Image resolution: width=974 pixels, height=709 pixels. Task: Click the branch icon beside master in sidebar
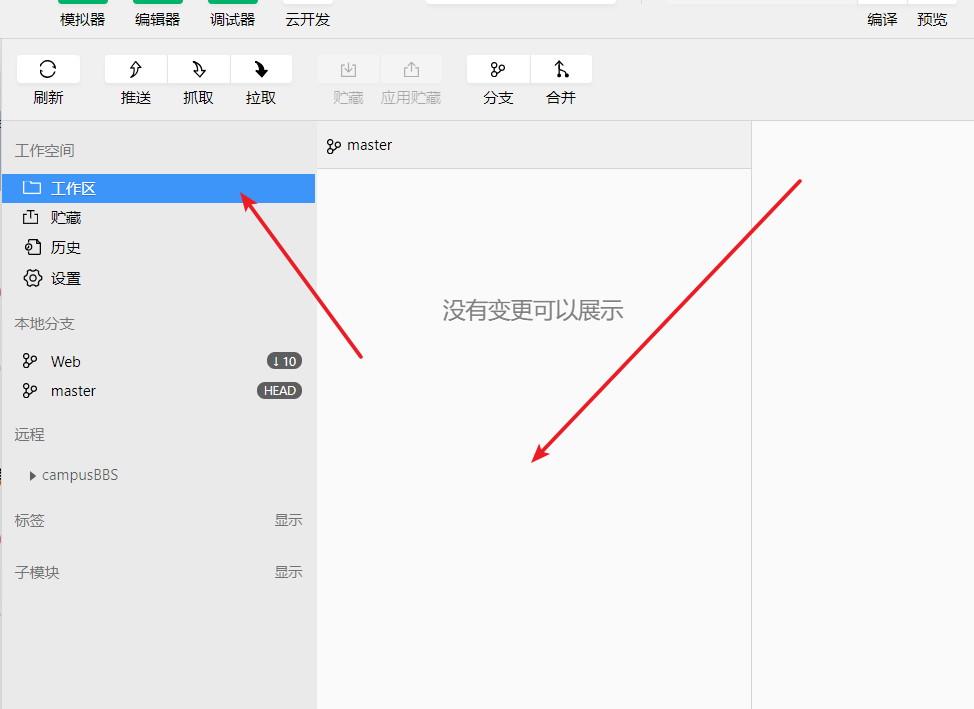(29, 390)
